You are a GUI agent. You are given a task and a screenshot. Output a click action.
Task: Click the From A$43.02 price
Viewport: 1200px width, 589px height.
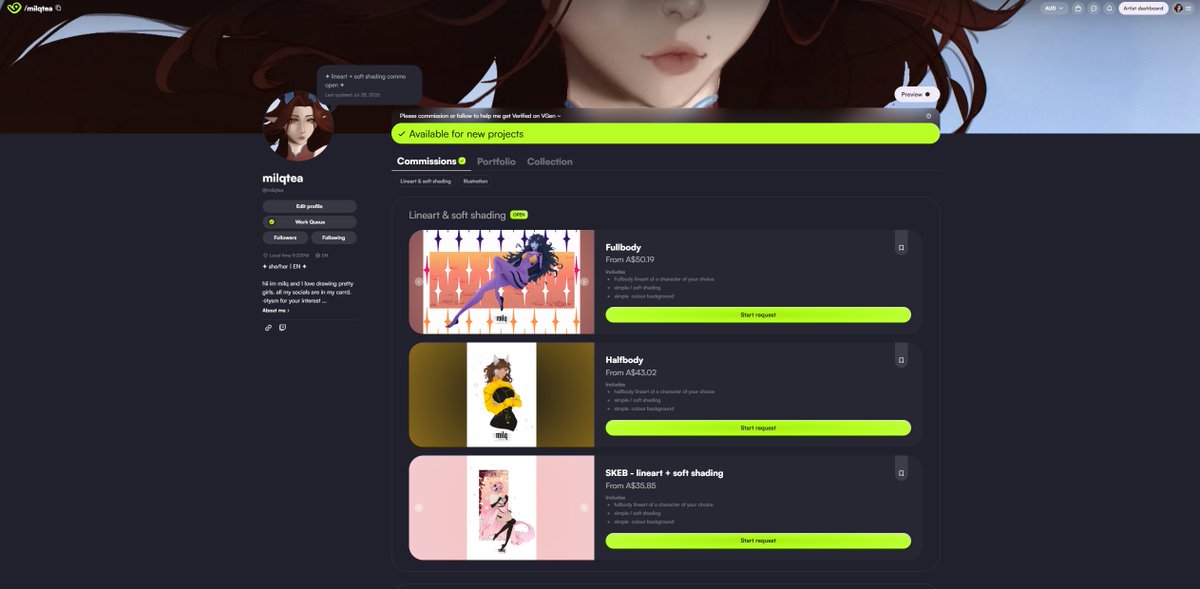coord(631,373)
